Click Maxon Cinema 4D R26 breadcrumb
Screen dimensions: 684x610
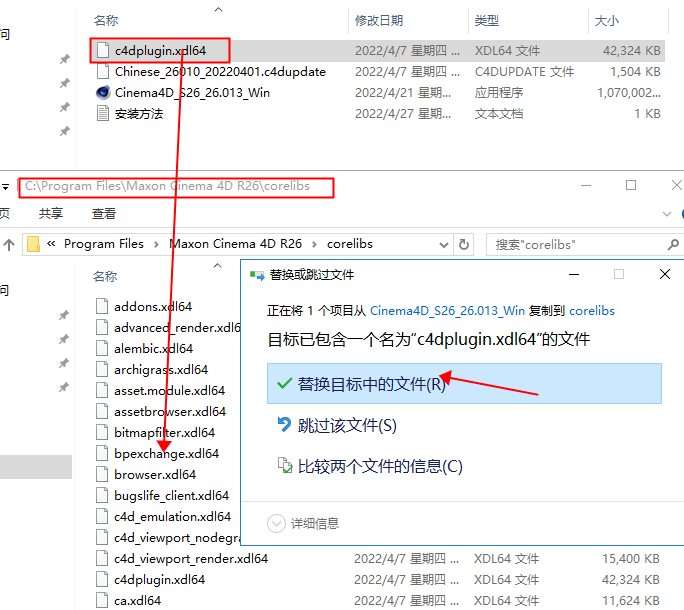(236, 244)
